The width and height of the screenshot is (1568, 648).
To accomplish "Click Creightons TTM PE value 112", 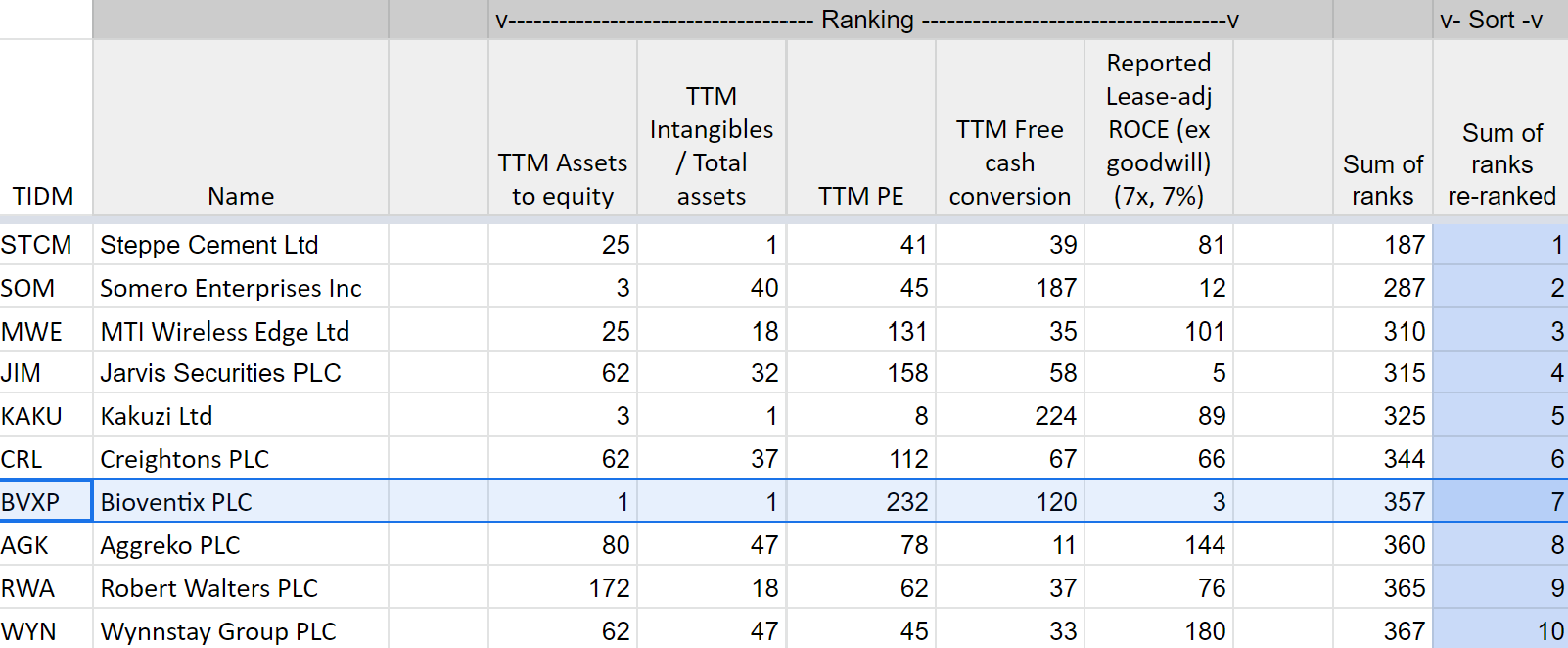I will point(861,459).
